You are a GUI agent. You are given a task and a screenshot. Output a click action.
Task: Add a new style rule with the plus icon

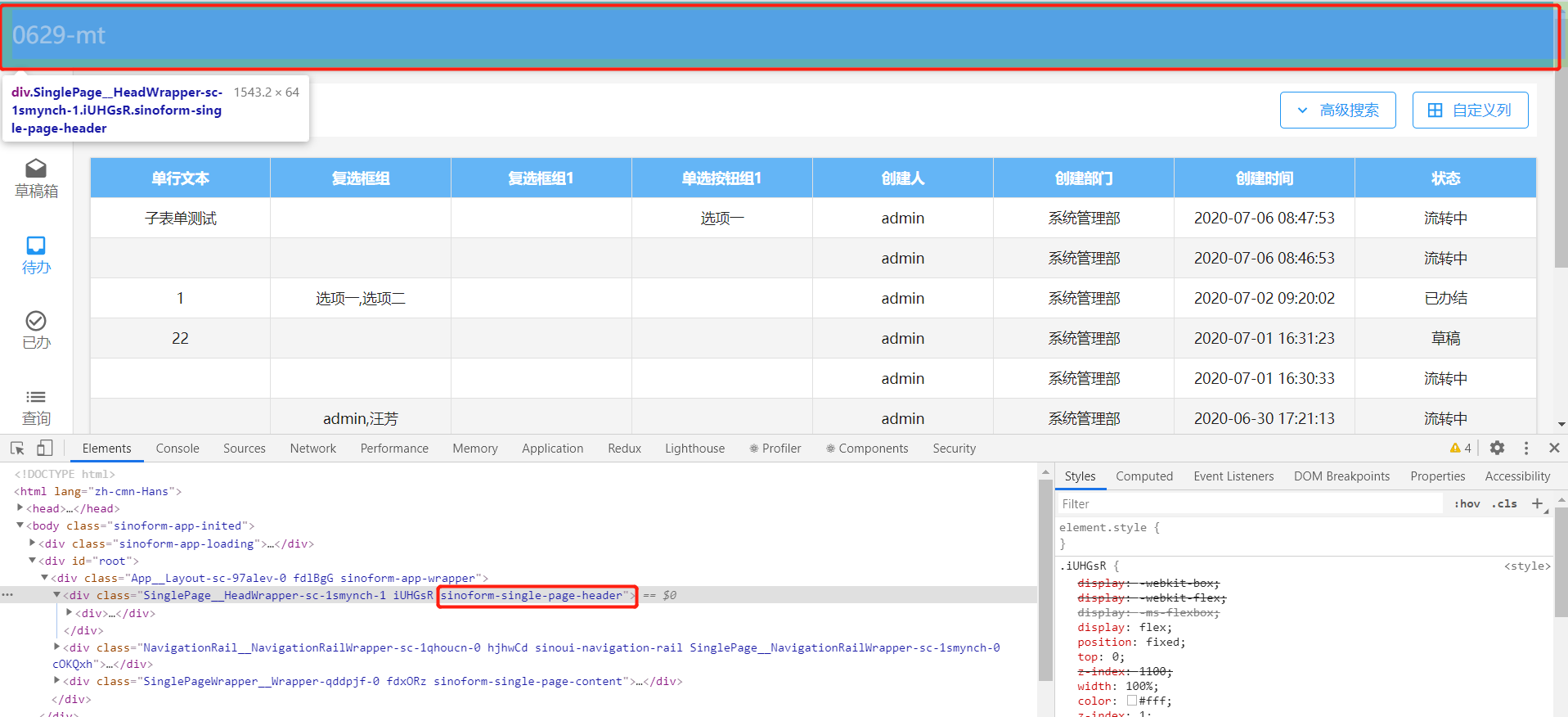(1537, 503)
